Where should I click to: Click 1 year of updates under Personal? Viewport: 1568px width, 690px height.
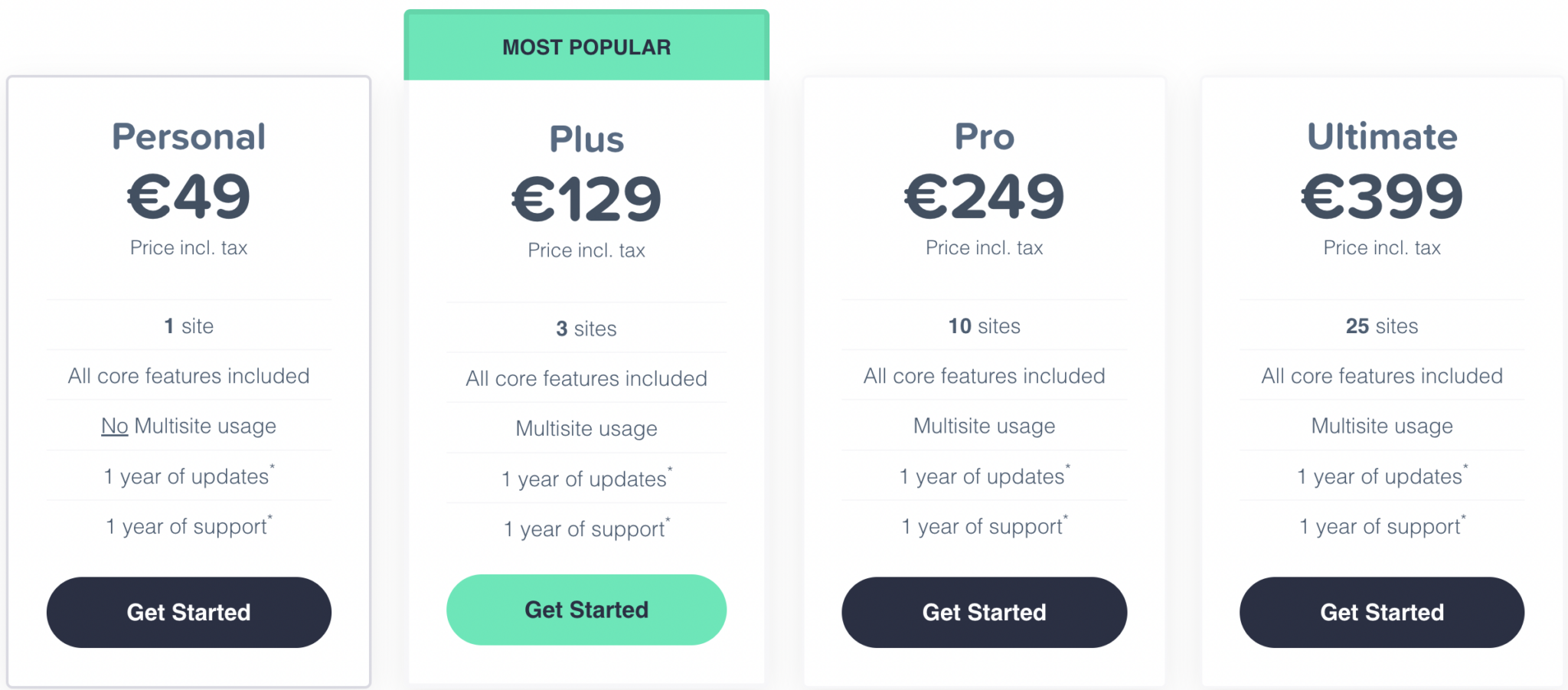click(188, 476)
